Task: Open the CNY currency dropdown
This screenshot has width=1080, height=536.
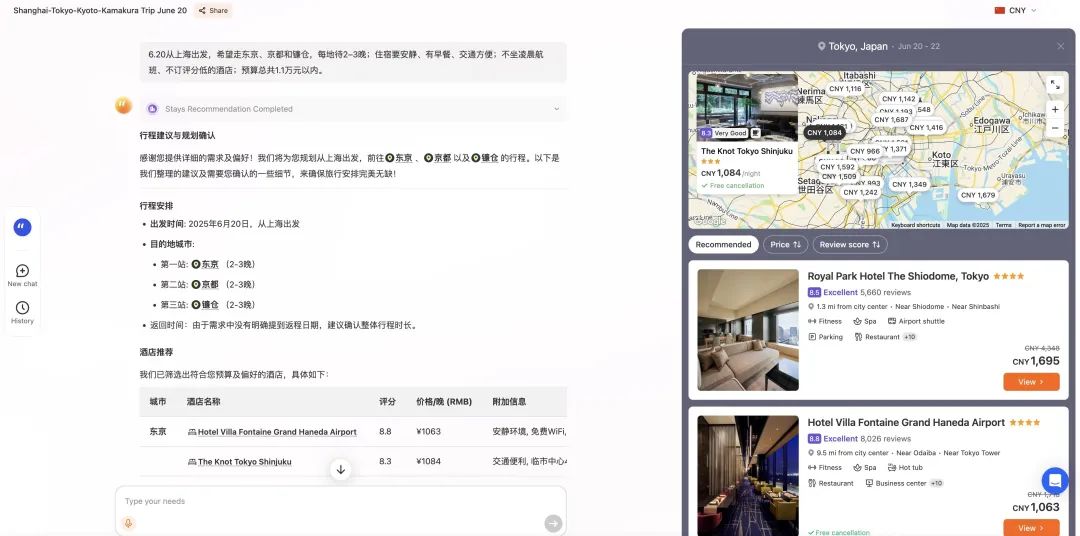Action: [x=1016, y=10]
